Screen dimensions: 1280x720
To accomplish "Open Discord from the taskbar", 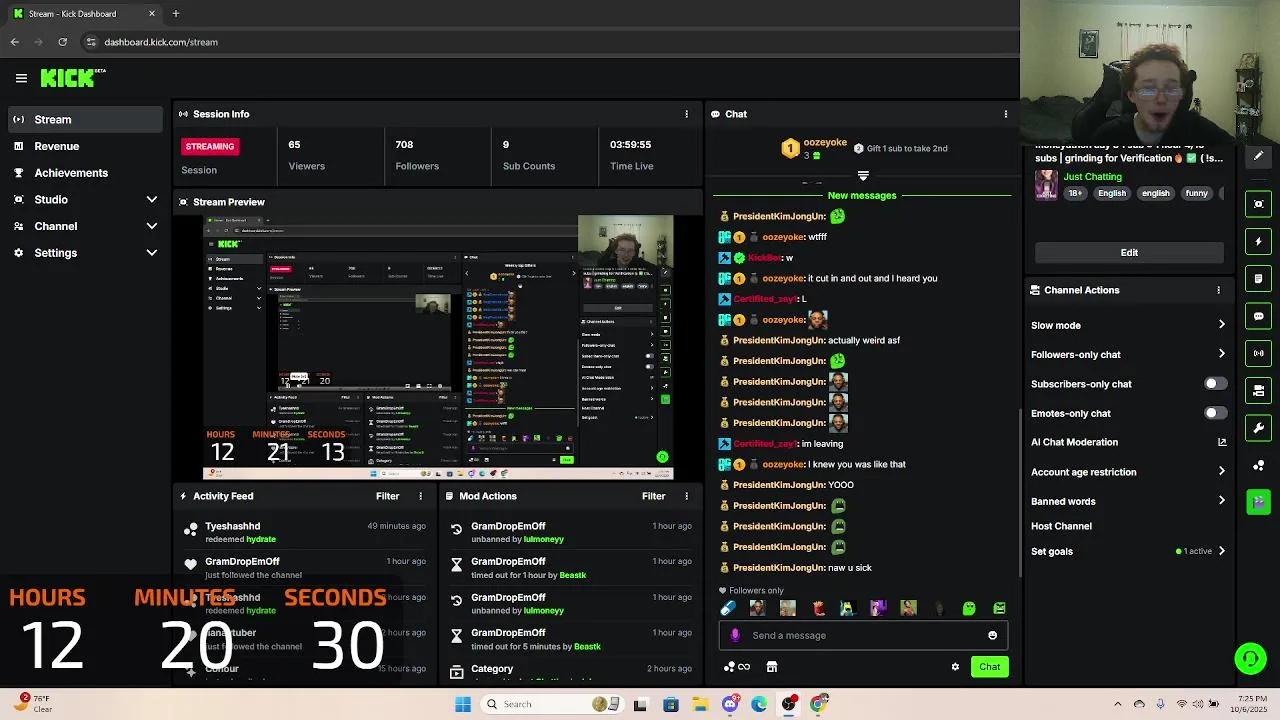I will point(730,704).
